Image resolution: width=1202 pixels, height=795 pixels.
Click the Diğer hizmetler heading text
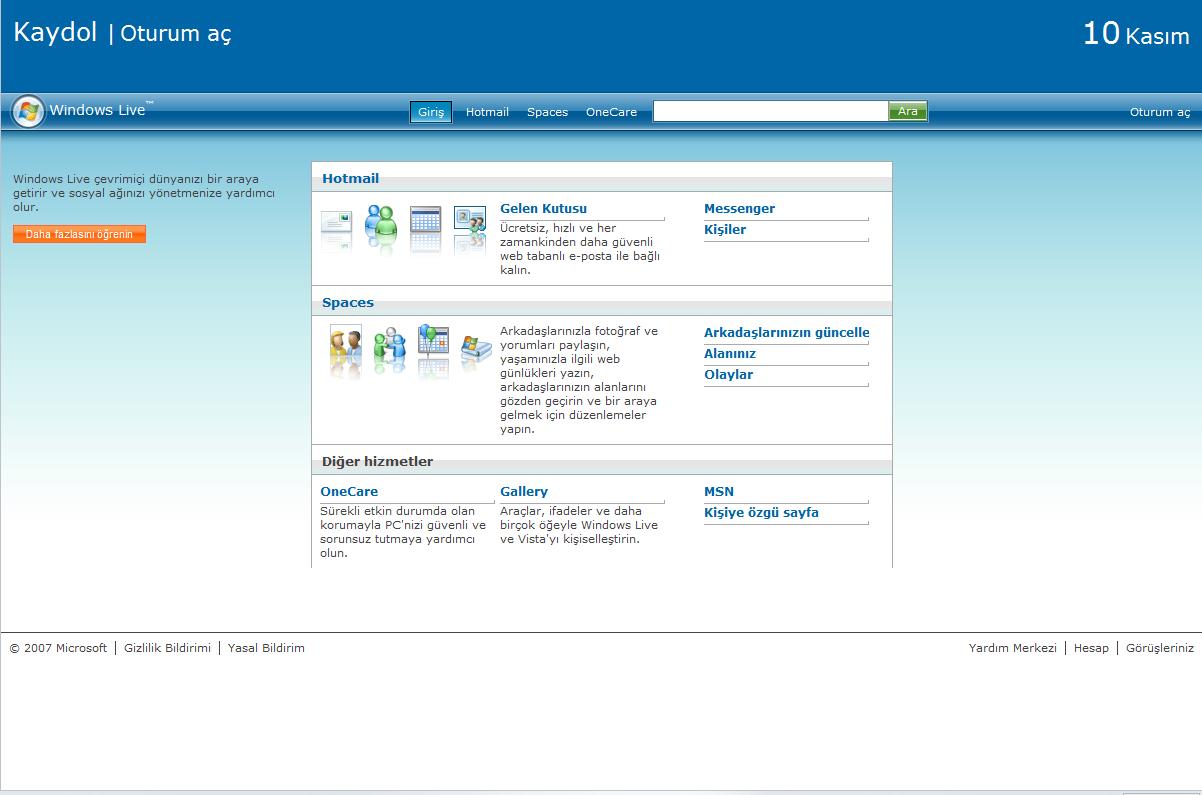(377, 462)
